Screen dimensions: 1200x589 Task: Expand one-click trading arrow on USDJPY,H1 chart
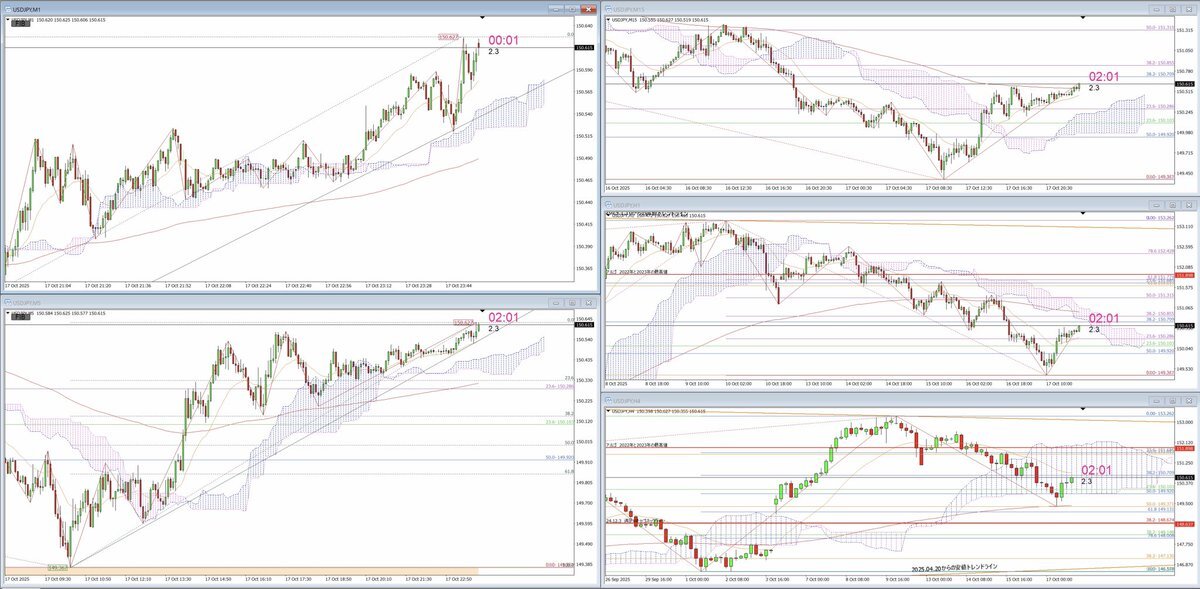click(x=608, y=215)
